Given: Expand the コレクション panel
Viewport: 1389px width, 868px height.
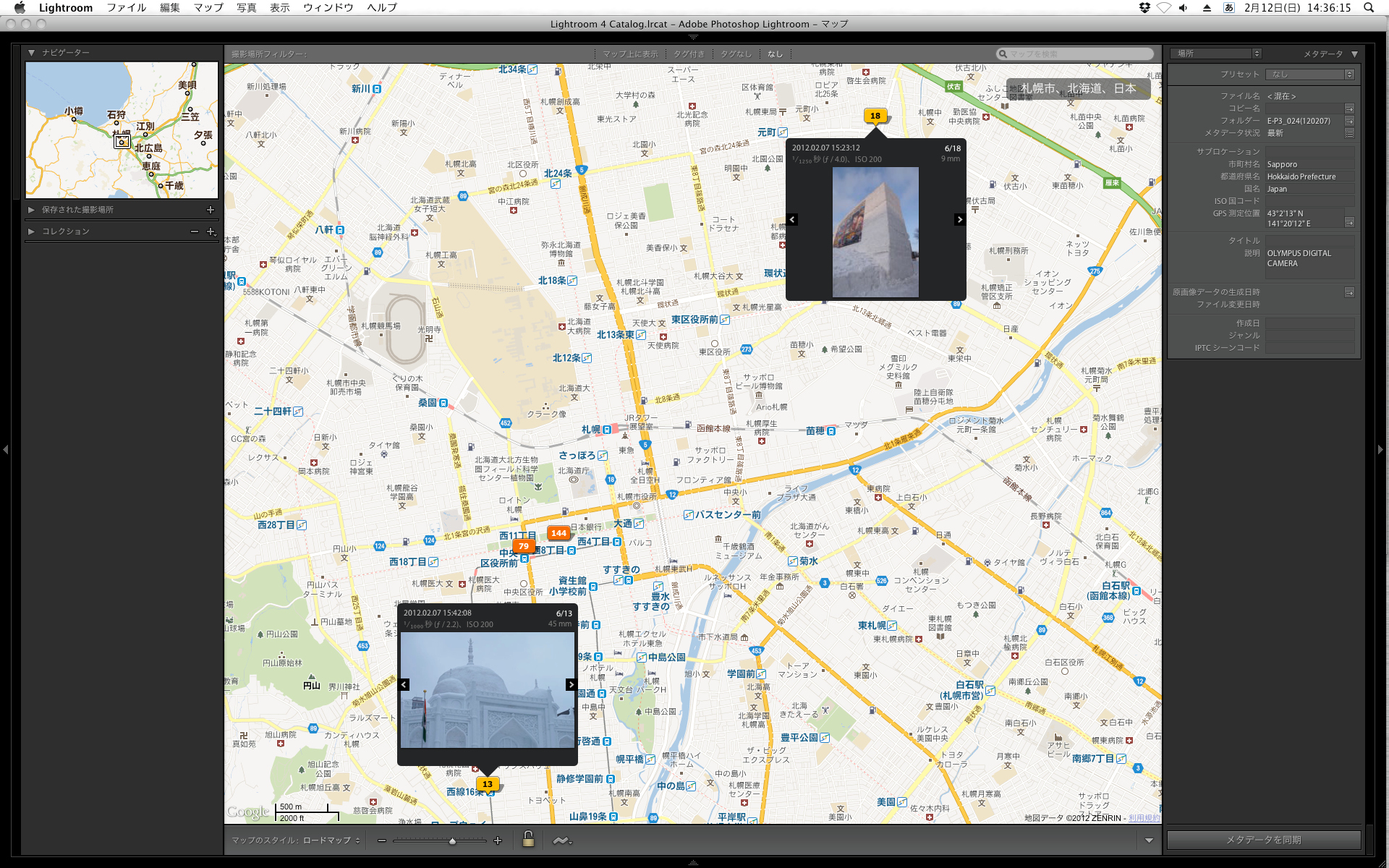Looking at the screenshot, I should pos(31,231).
